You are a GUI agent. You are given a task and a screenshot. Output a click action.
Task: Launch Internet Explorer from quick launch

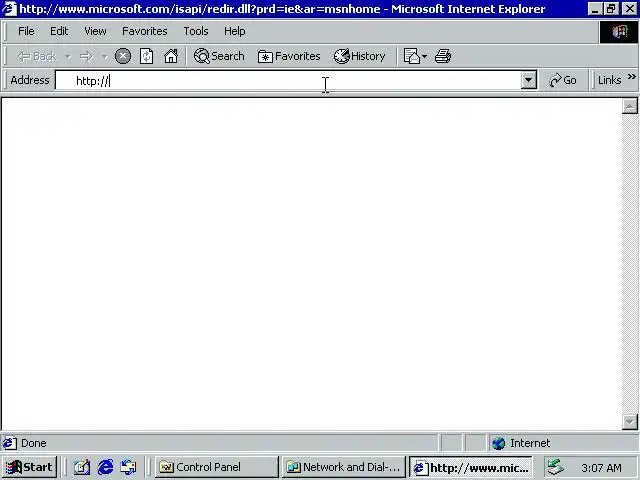105,467
